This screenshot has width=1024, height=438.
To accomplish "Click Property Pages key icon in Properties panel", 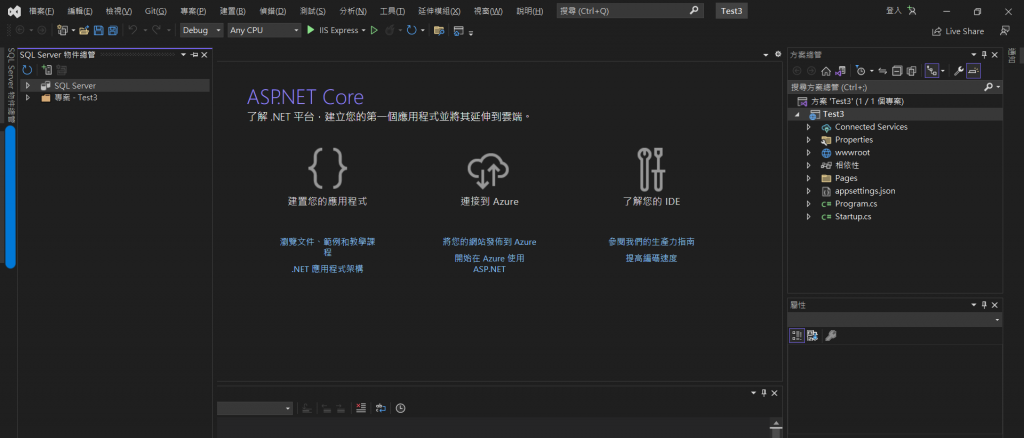I will (830, 336).
